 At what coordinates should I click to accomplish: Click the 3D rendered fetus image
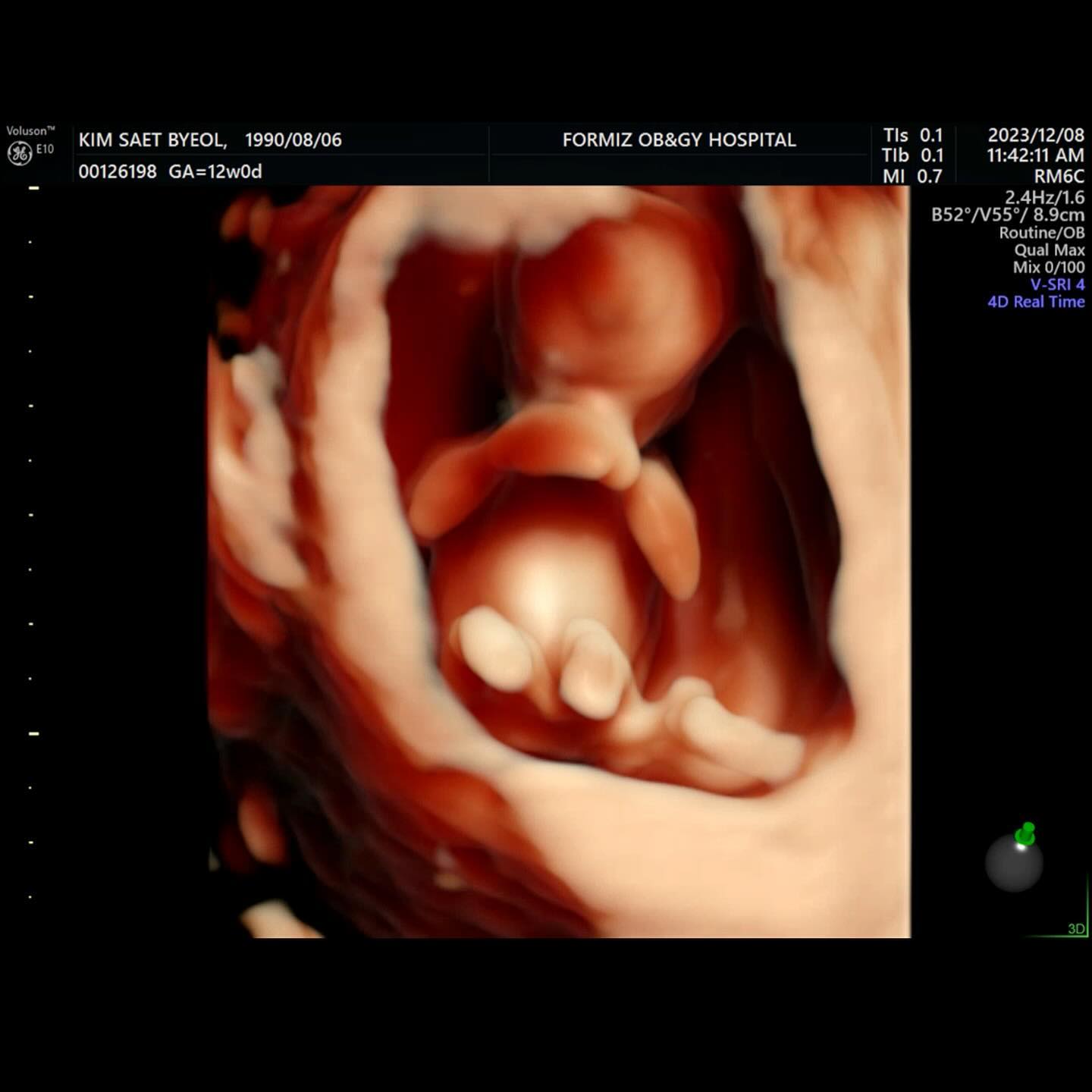559,562
